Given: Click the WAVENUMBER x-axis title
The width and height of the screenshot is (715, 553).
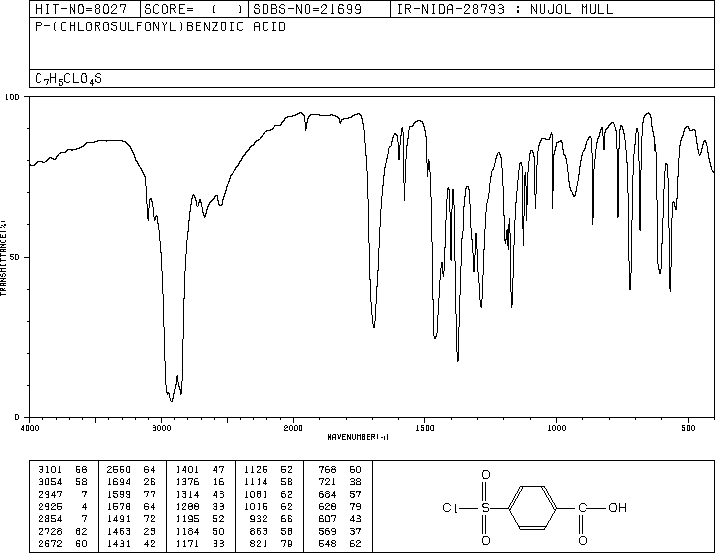Looking at the screenshot, I should 358,437.
